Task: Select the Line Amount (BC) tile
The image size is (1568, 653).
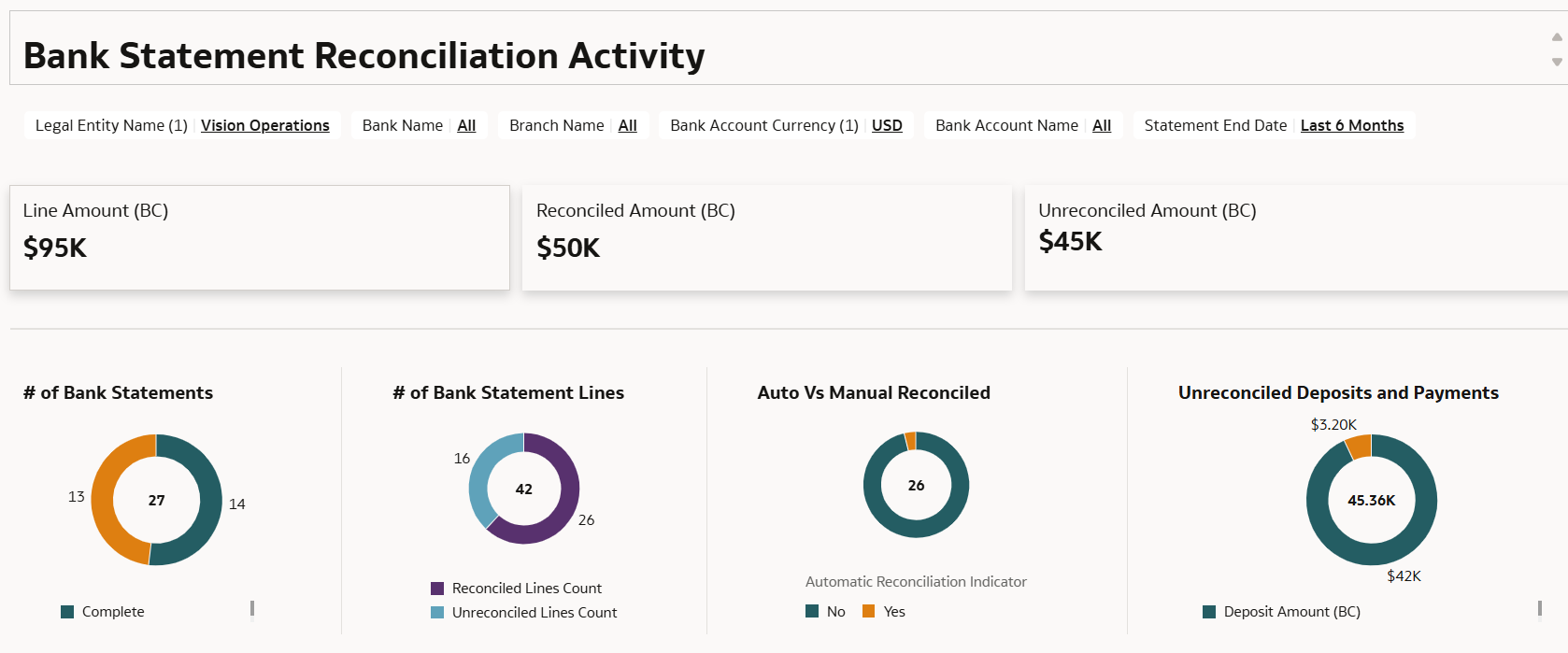Action: click(259, 237)
